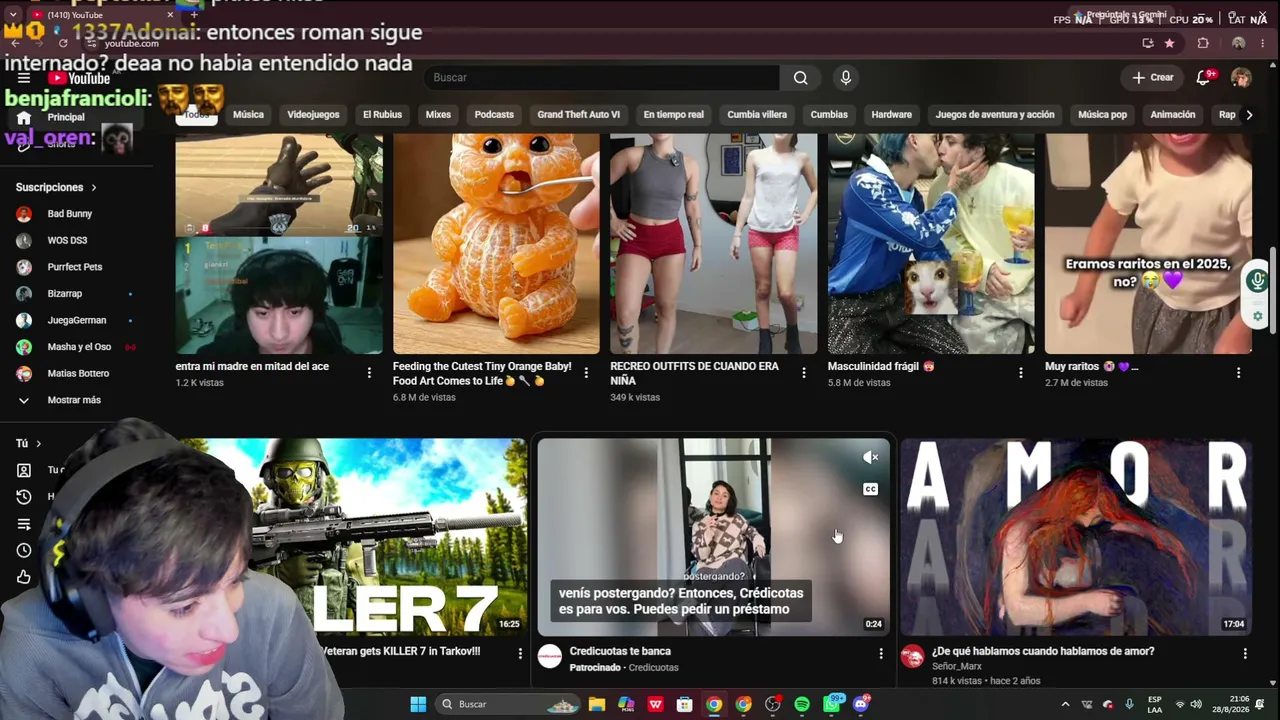
Task: Open options for 'Muy raritos' short
Action: coord(1238,373)
